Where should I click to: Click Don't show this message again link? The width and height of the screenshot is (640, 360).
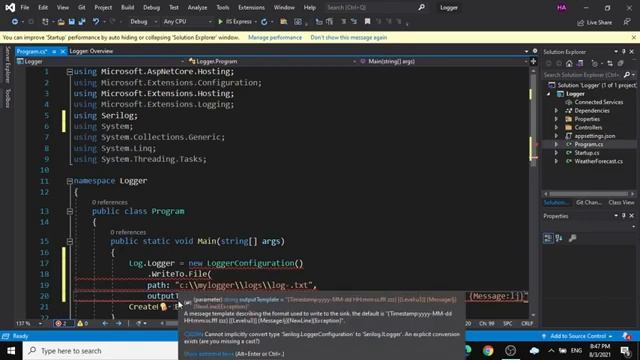pyautogui.click(x=349, y=38)
